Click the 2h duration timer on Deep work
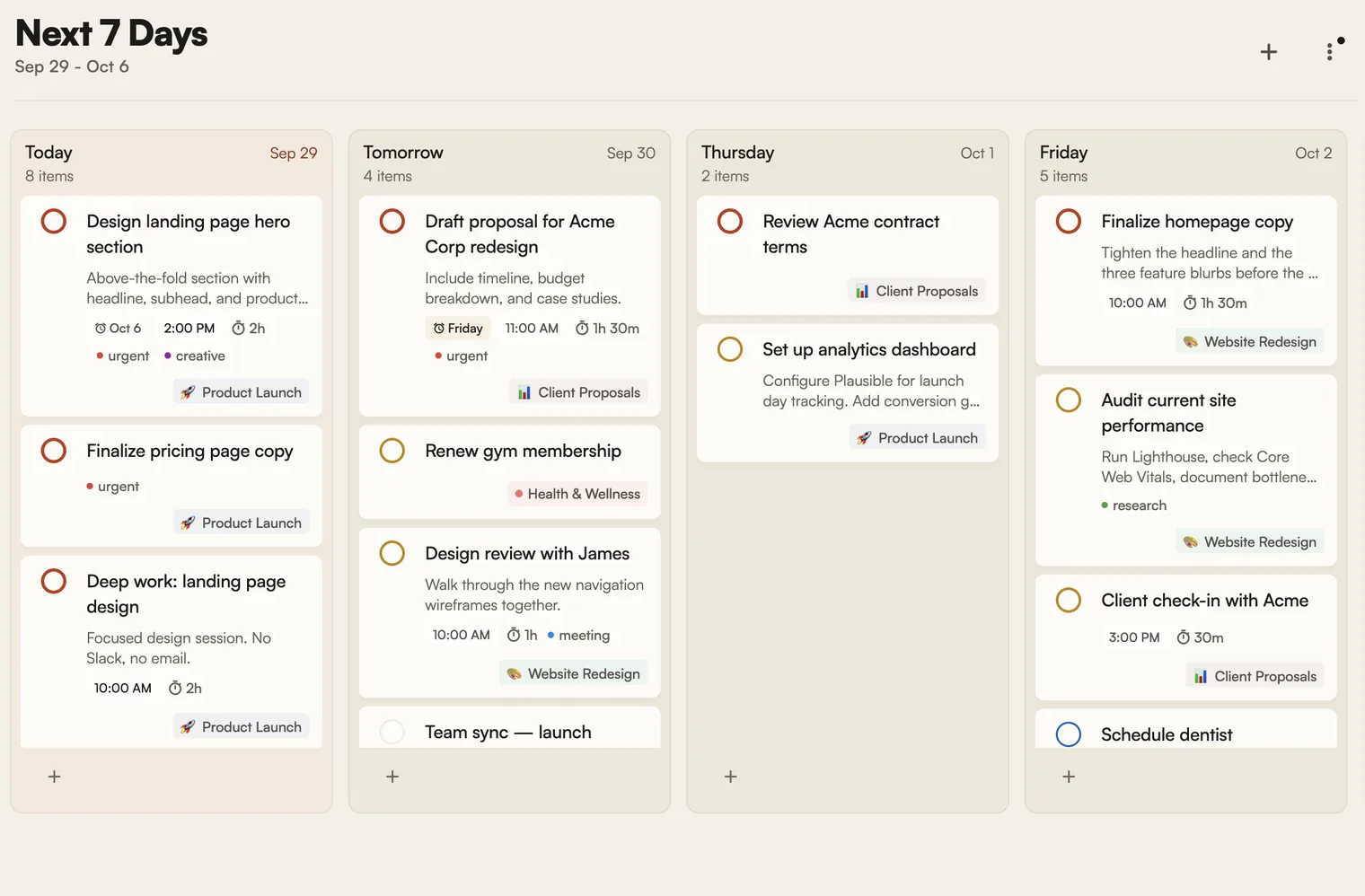Viewport: 1365px width, 896px height. pyautogui.click(x=185, y=689)
